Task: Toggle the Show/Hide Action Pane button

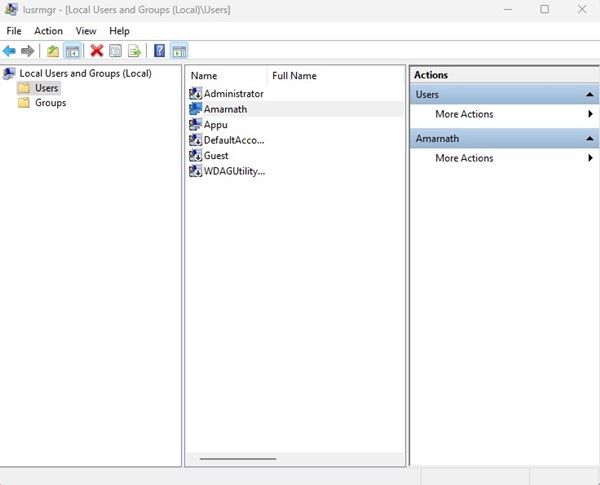Action: point(178,51)
